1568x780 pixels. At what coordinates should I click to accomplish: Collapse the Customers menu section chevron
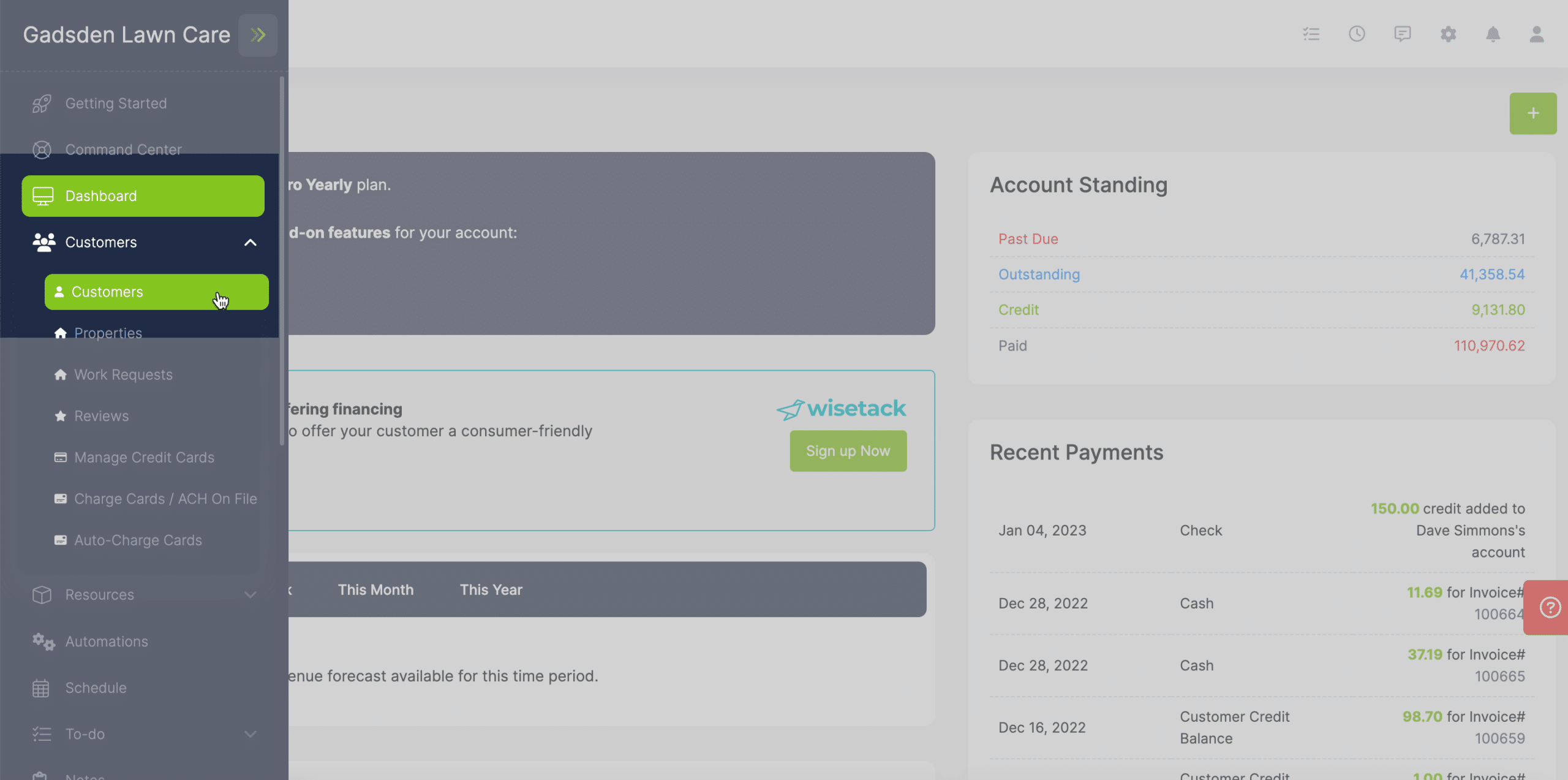(x=250, y=243)
